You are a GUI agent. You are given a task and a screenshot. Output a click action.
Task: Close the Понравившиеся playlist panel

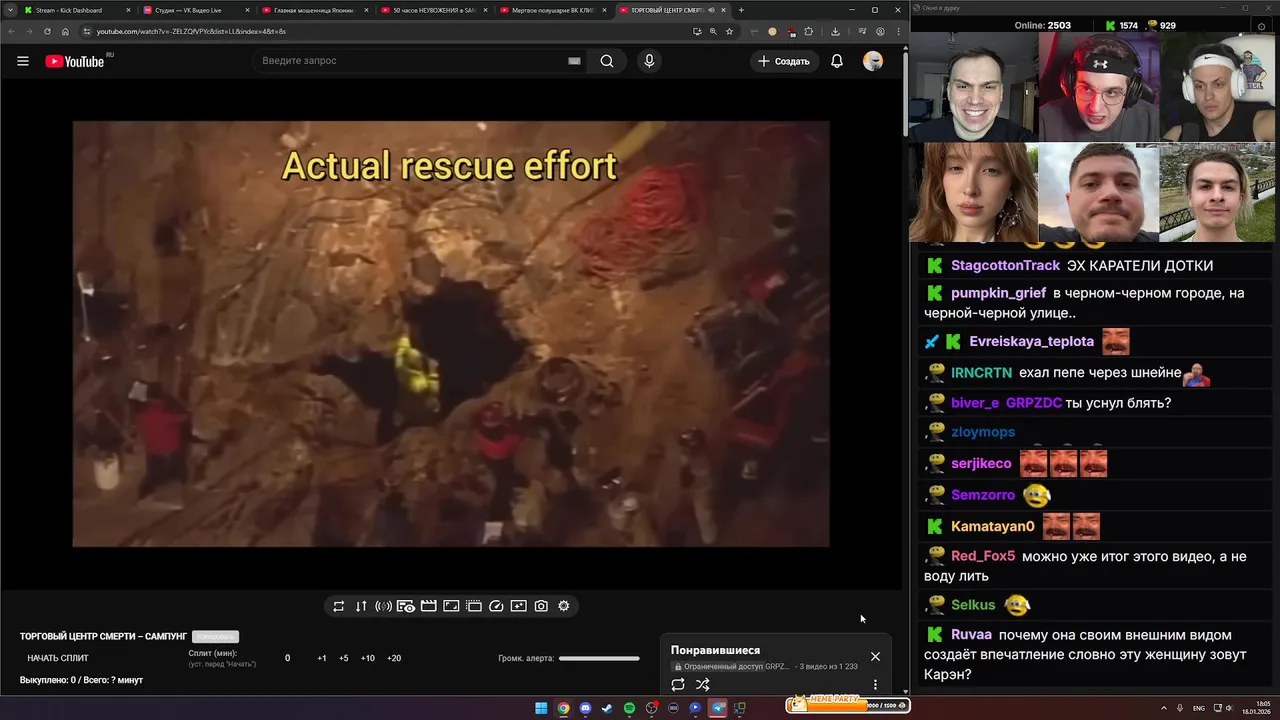(x=875, y=657)
